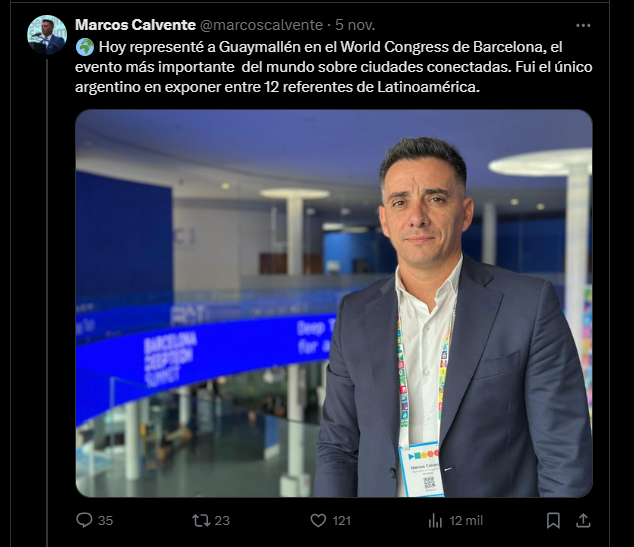
Task: Click the 121 likes count
Action: (342, 521)
